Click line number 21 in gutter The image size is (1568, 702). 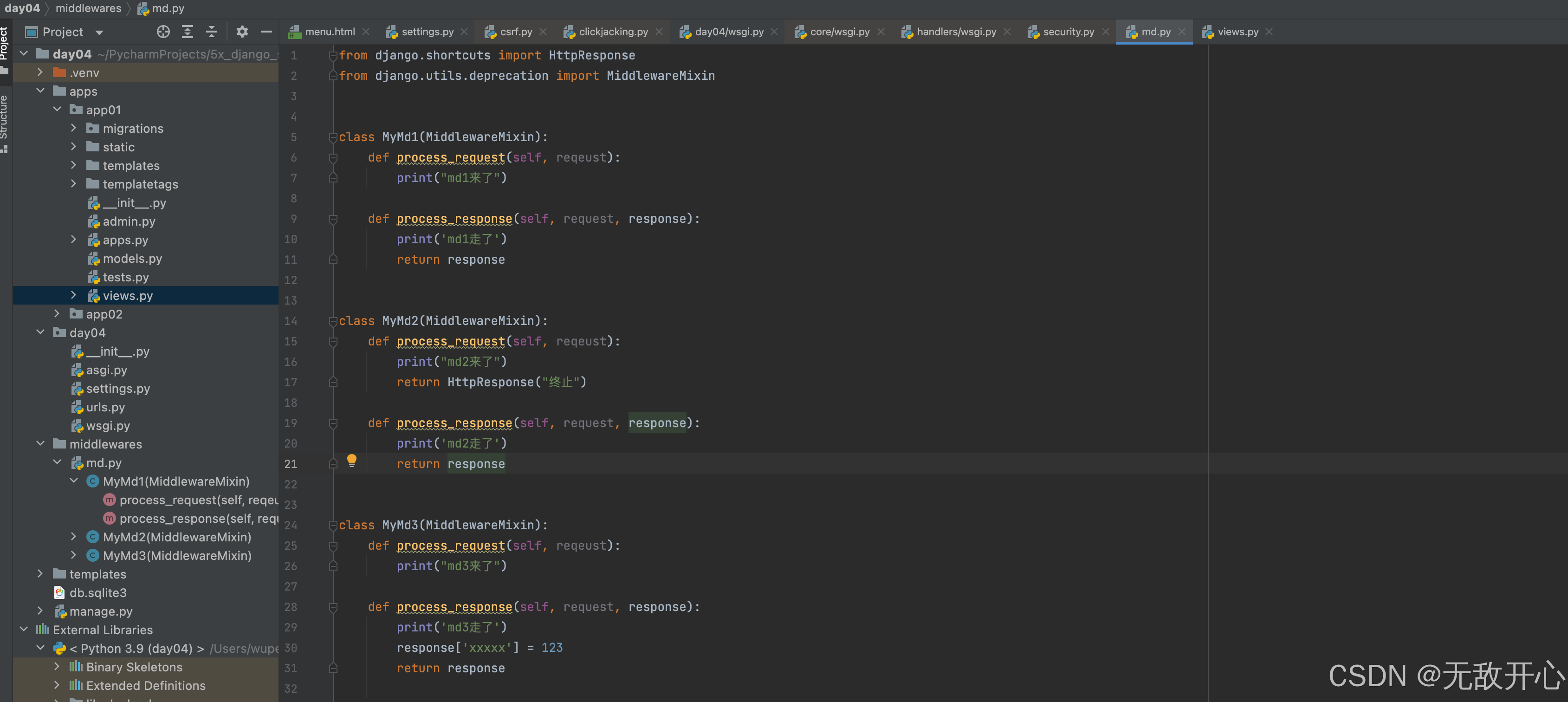click(291, 464)
